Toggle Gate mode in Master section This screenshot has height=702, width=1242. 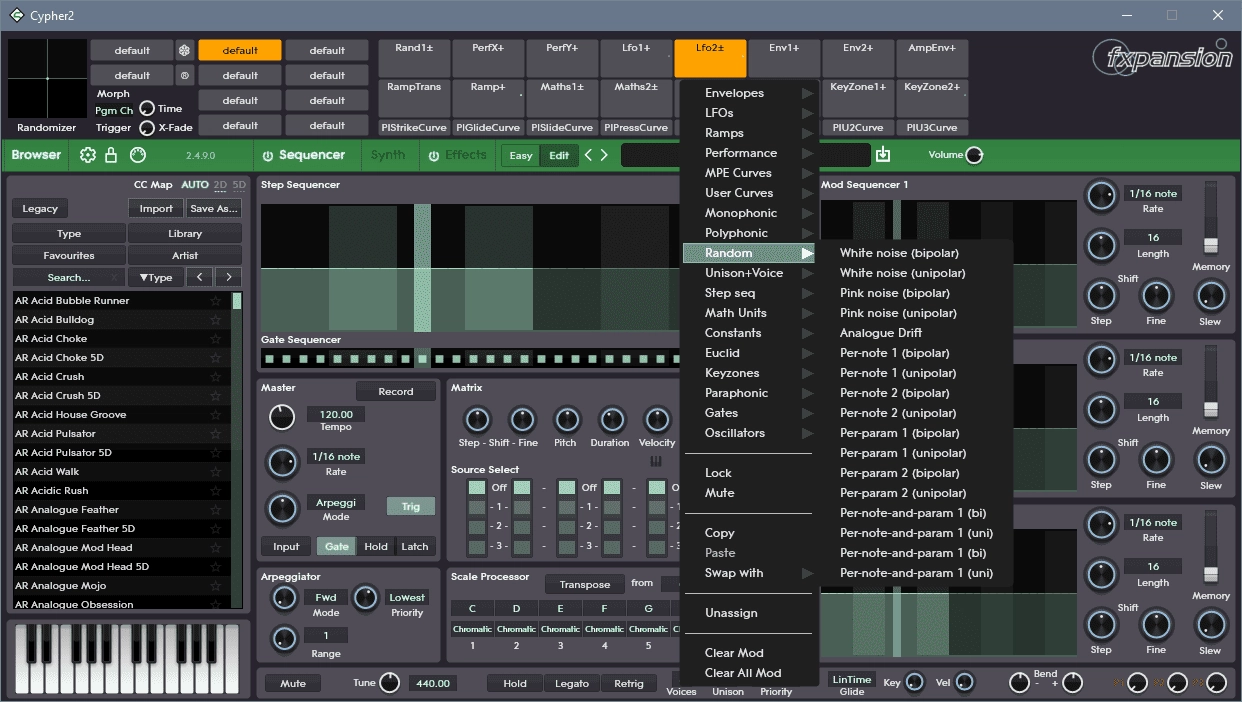(337, 547)
